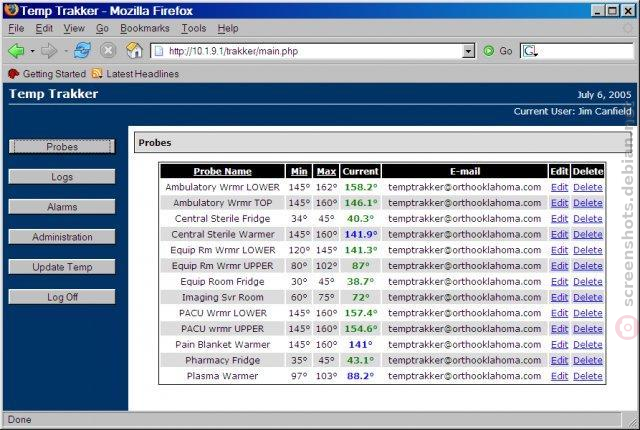Viewport: 640px width, 430px height.
Task: Click the Stop loading icon
Action: tap(108, 51)
